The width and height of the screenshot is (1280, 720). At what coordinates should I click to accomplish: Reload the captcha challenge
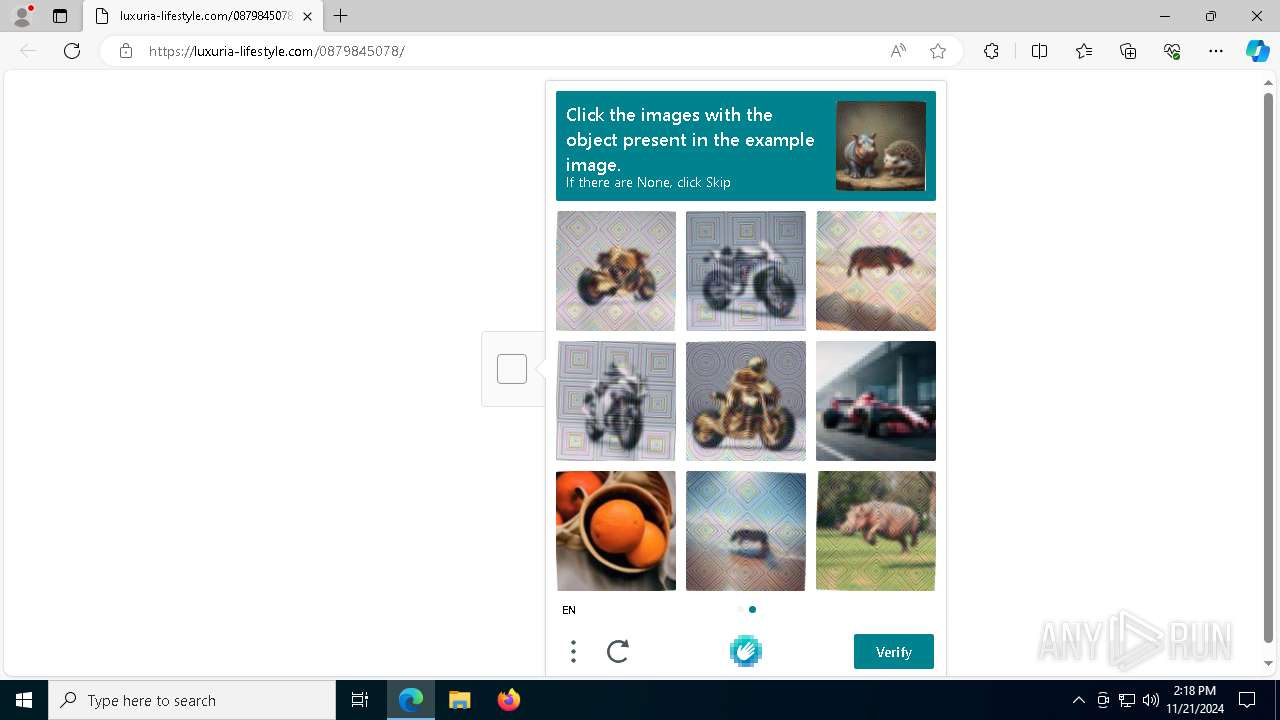coord(618,652)
